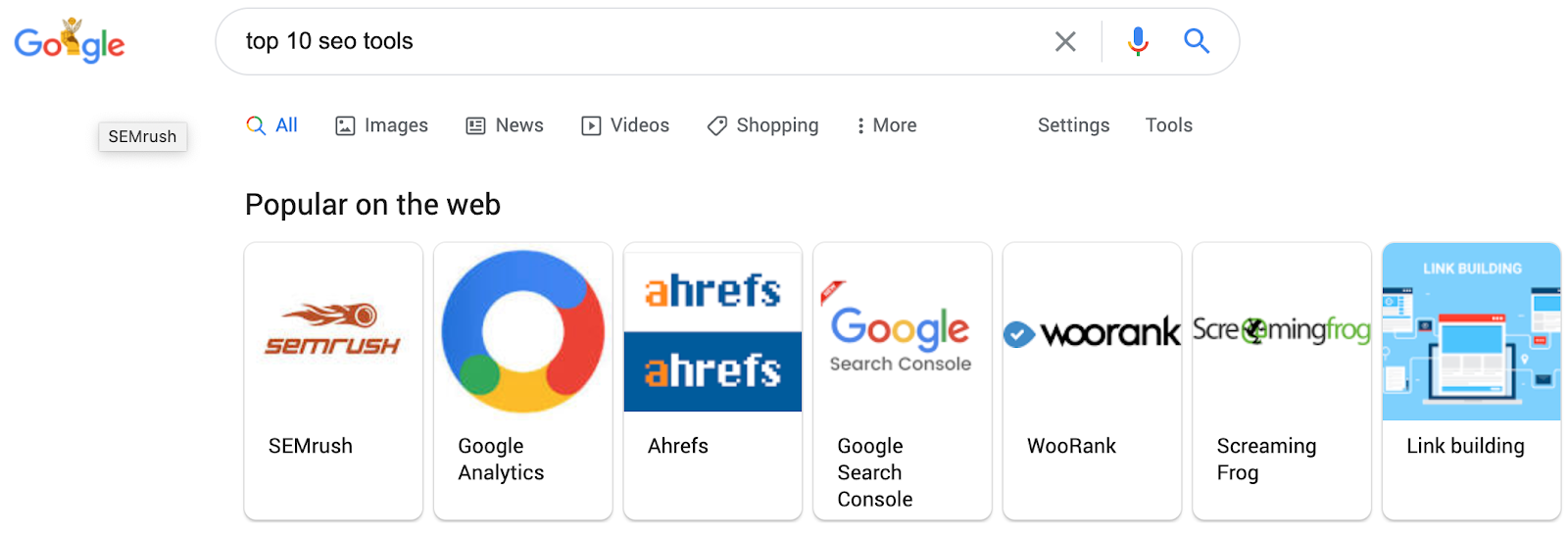This screenshot has height=536, width=1568.
Task: Click the Google doodle logo
Action: tap(69, 41)
